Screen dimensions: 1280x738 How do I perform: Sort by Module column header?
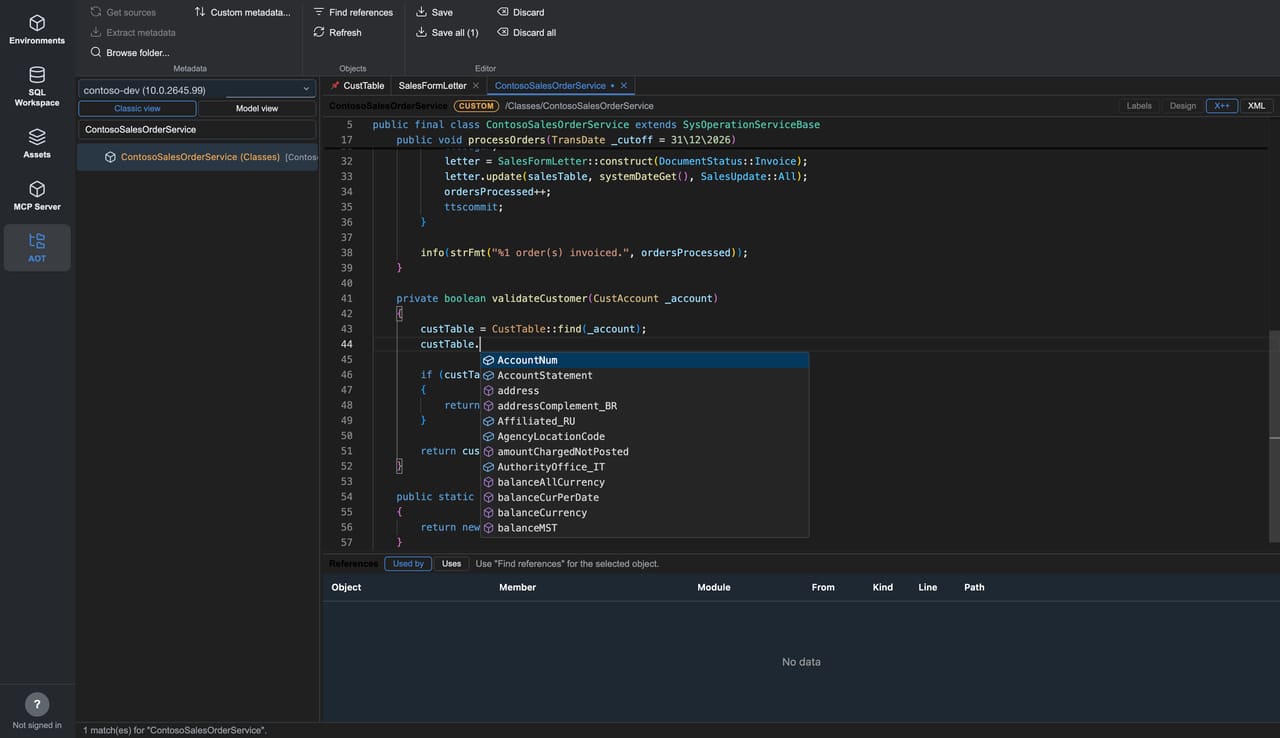coord(714,587)
